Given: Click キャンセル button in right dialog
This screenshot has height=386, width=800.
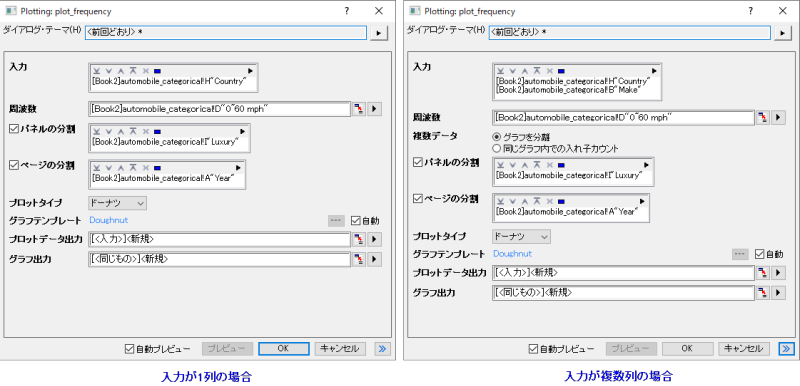Looking at the screenshot, I should 744,349.
